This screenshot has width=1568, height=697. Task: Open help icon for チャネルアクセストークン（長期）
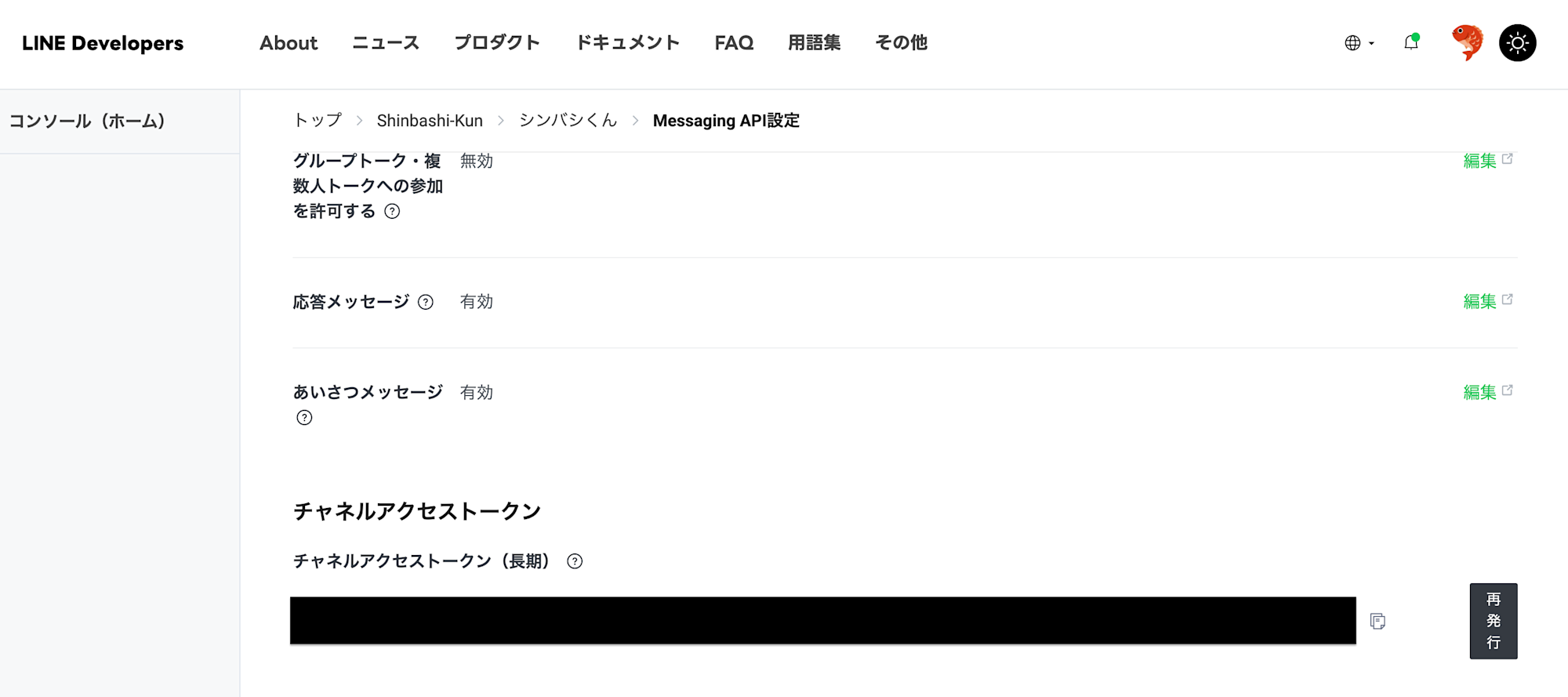[575, 561]
